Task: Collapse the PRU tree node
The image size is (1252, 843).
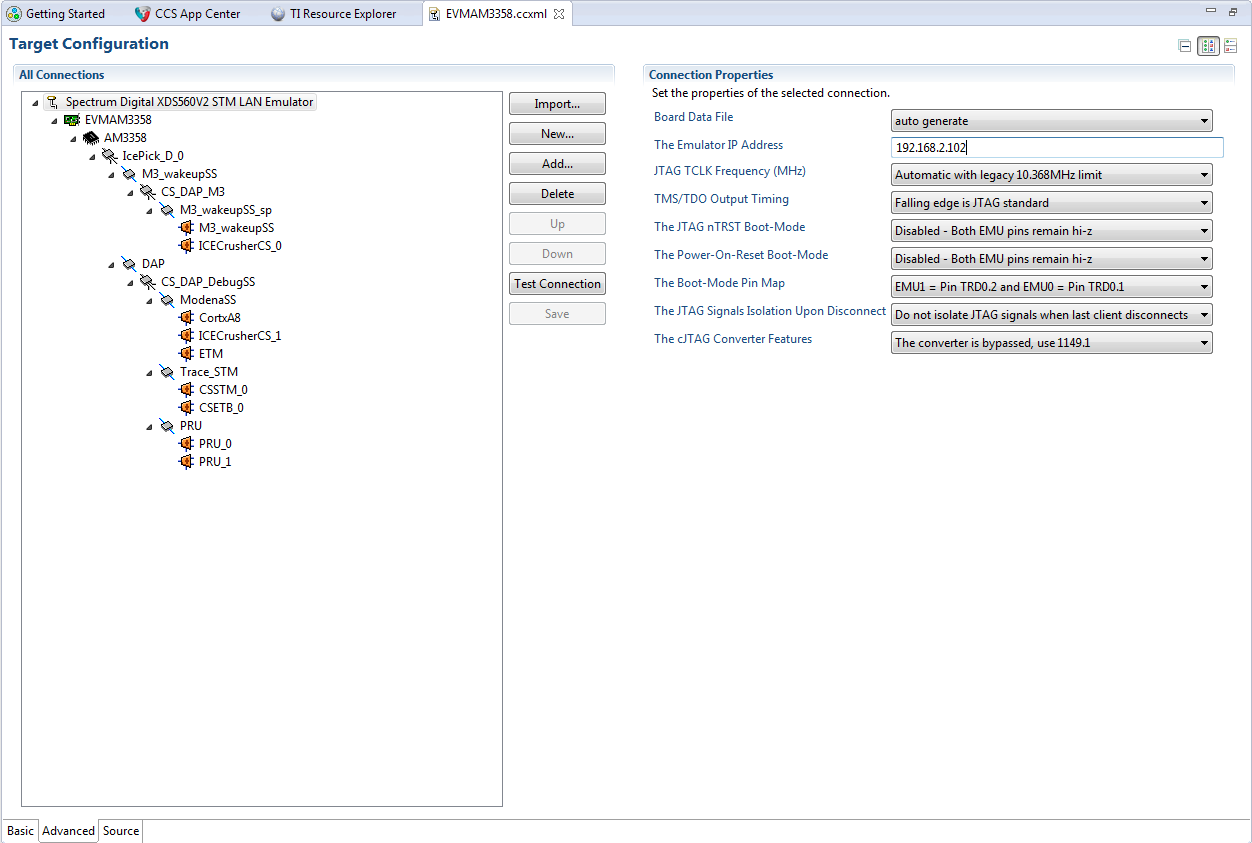Action: [150, 426]
